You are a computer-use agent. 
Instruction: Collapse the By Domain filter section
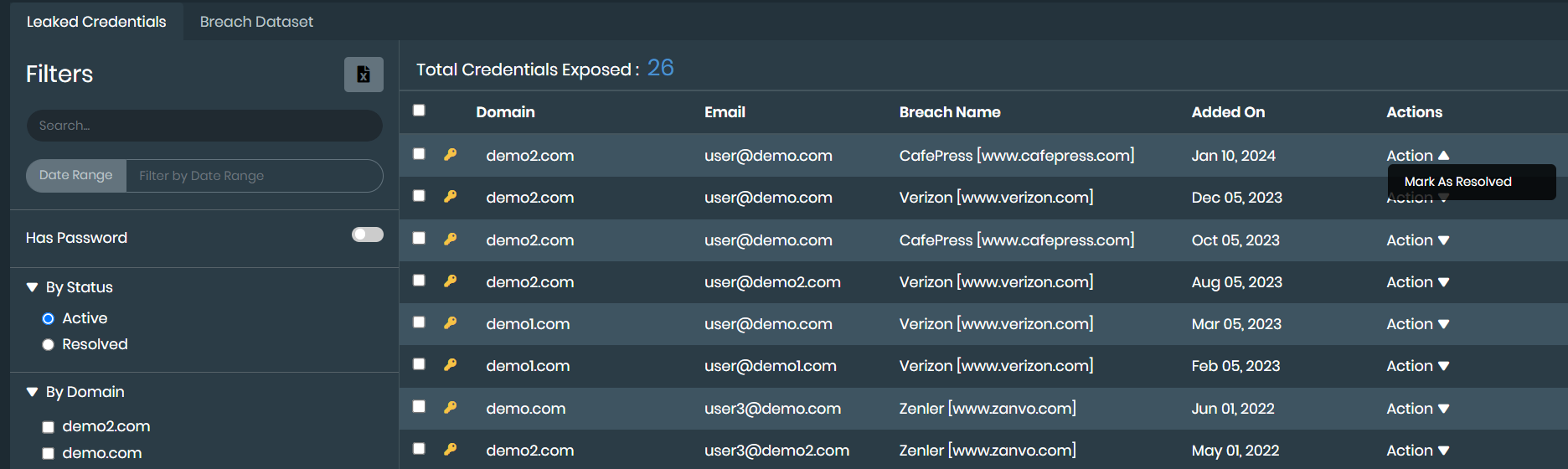[33, 392]
